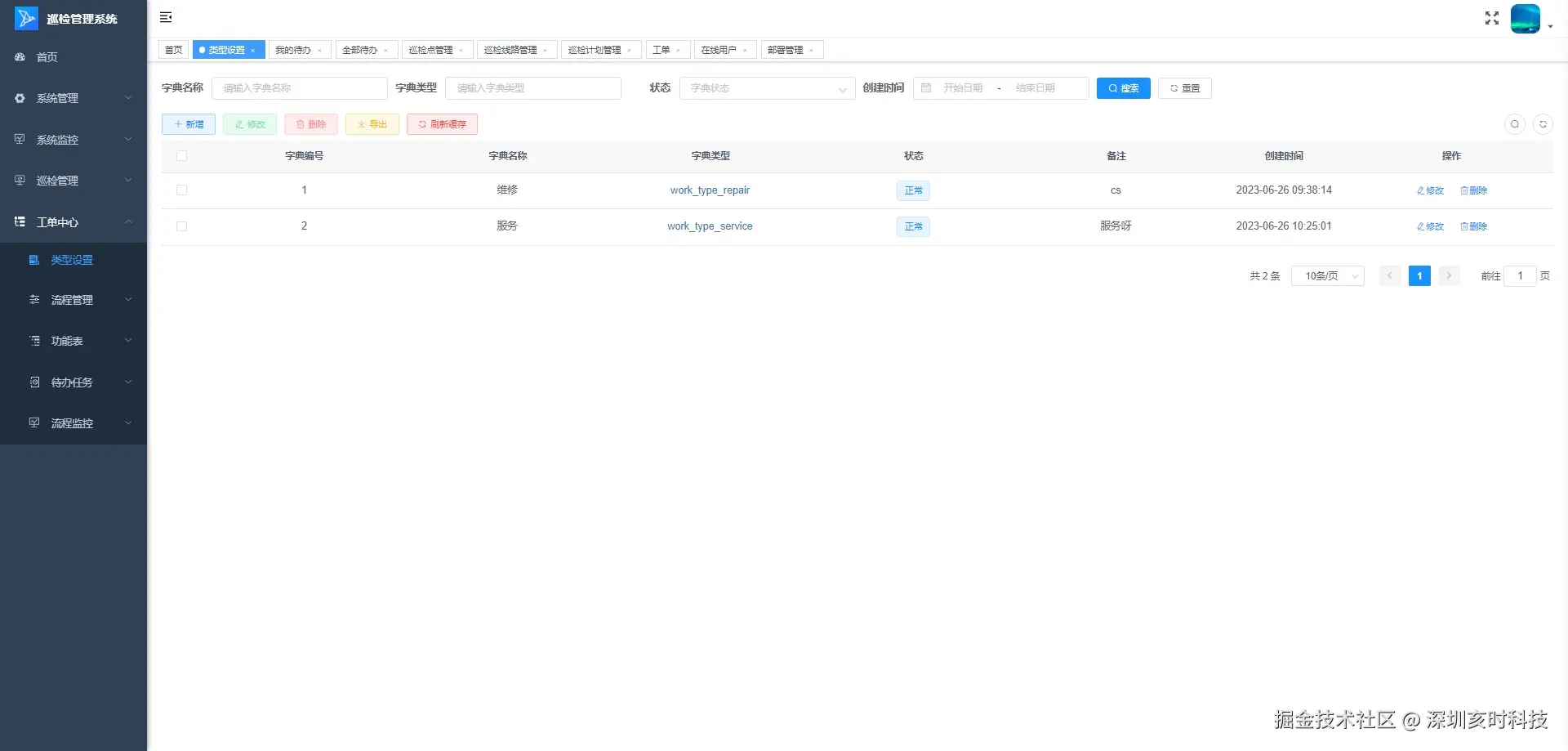The width and height of the screenshot is (1568, 751).
Task: Click the green 修改 toolbar button
Action: click(x=250, y=124)
